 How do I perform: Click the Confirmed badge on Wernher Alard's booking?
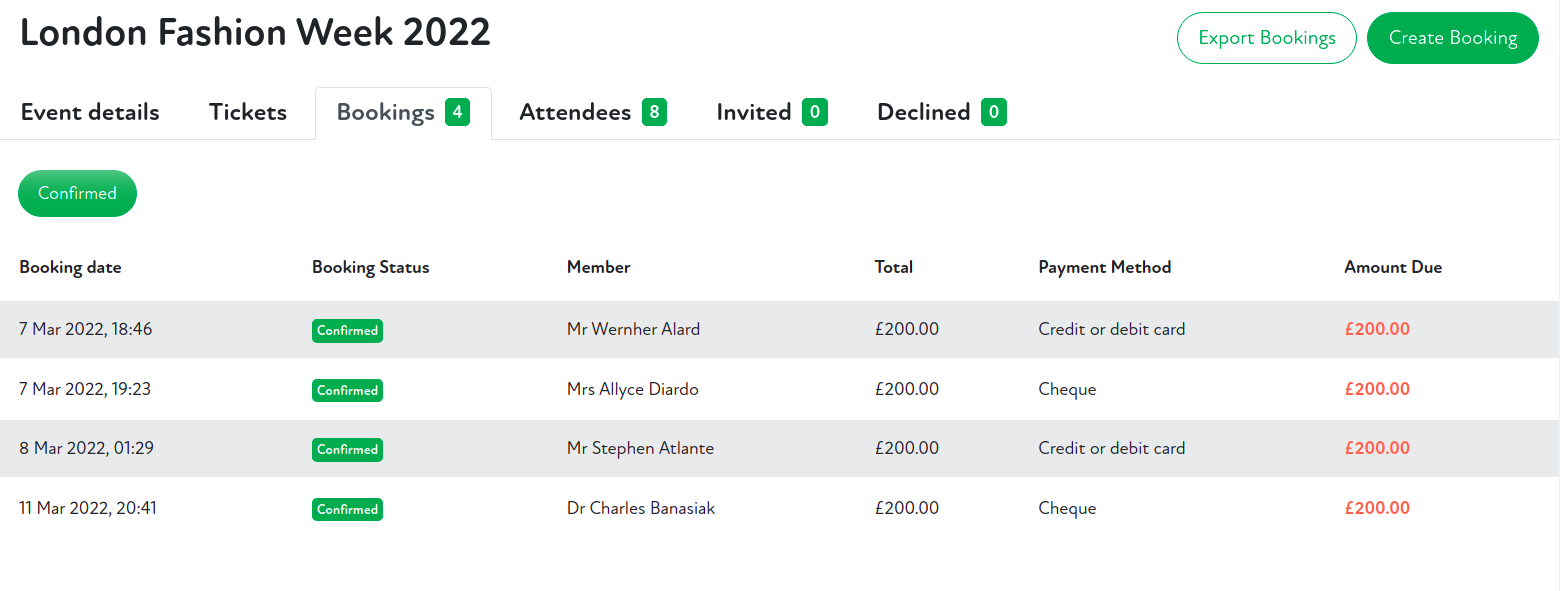(x=347, y=330)
